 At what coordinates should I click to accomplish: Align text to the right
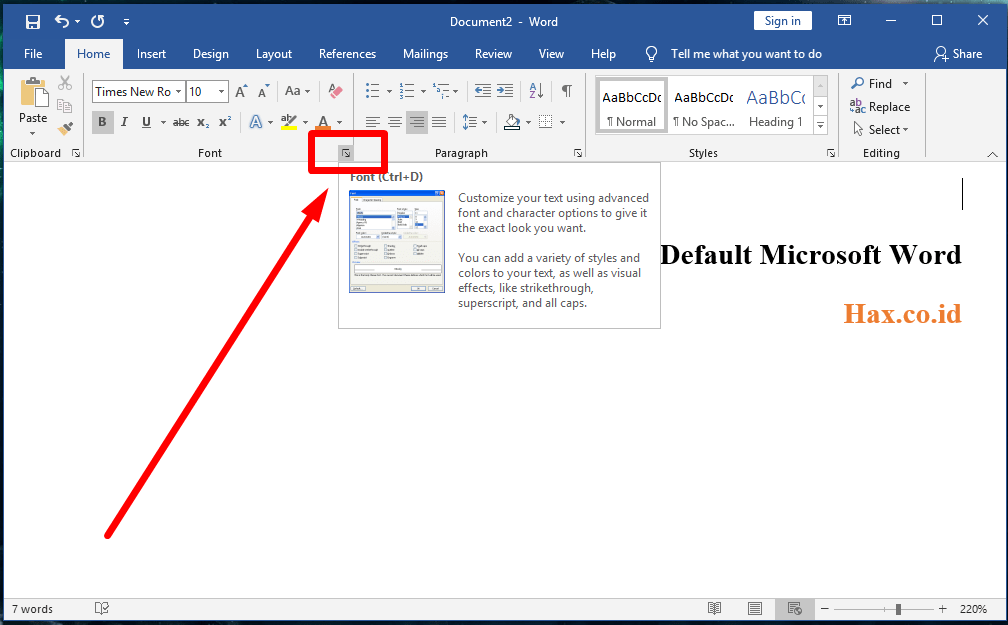tap(417, 122)
